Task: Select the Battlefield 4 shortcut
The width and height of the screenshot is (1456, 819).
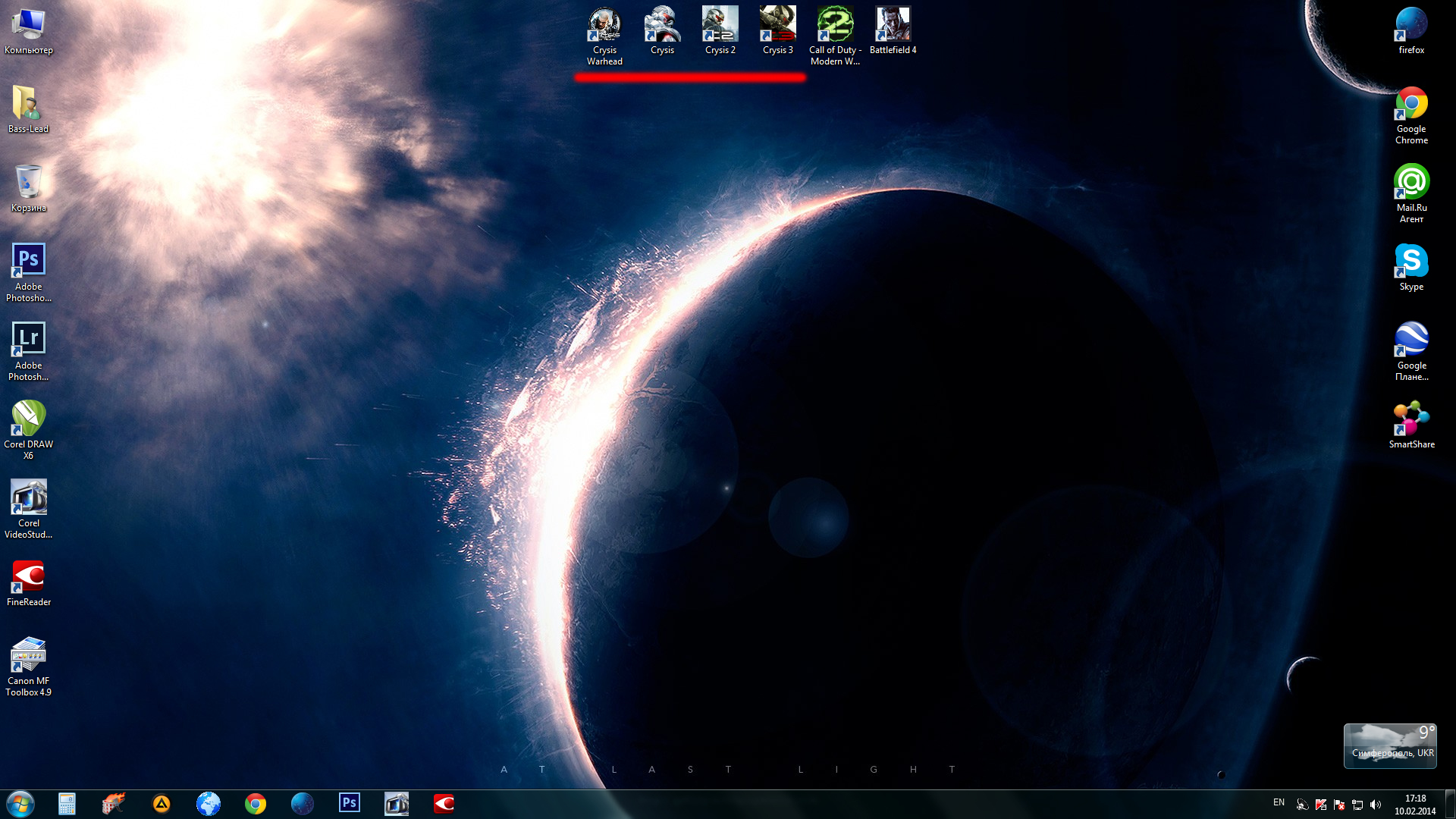Action: click(893, 30)
